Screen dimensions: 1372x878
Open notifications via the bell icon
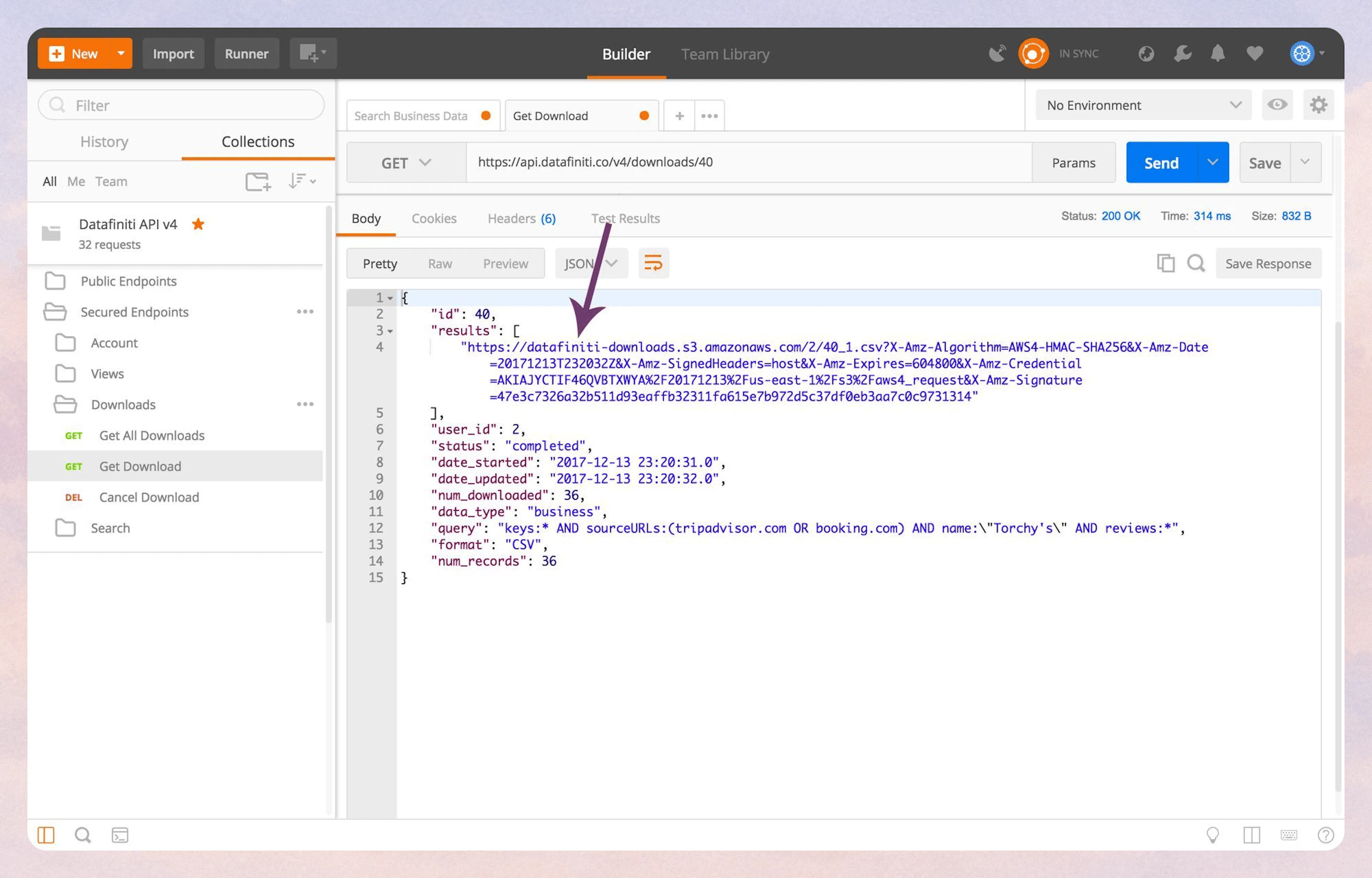pyautogui.click(x=1217, y=53)
